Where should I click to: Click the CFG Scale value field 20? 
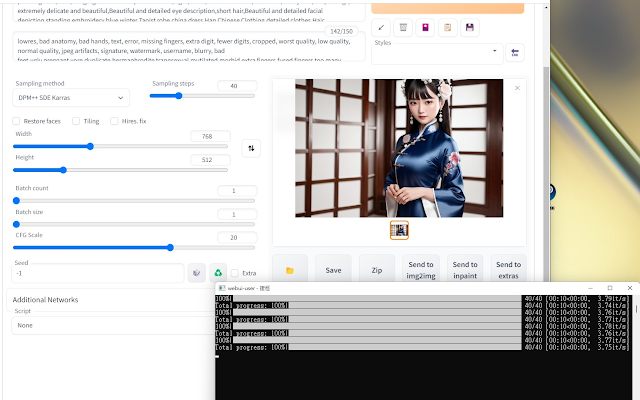tap(237, 238)
